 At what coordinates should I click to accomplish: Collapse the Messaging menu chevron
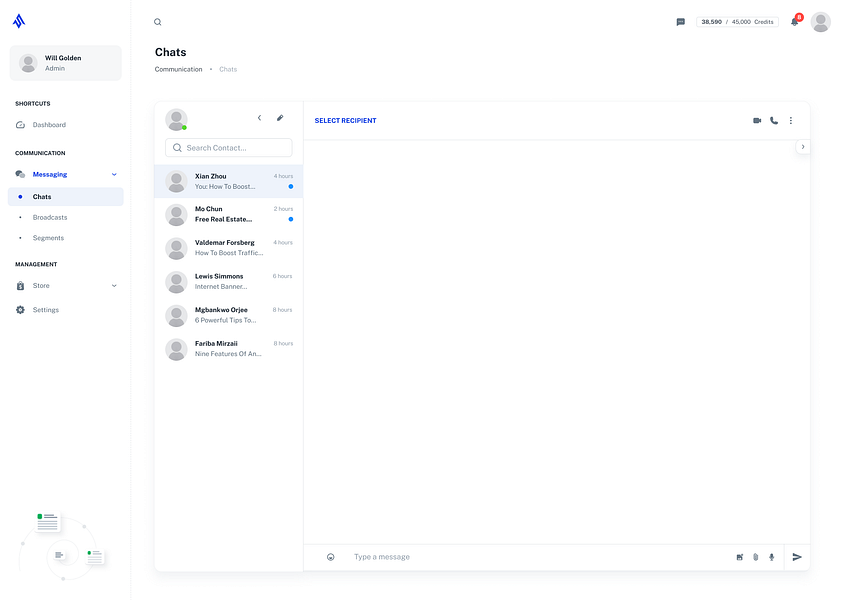tap(114, 175)
